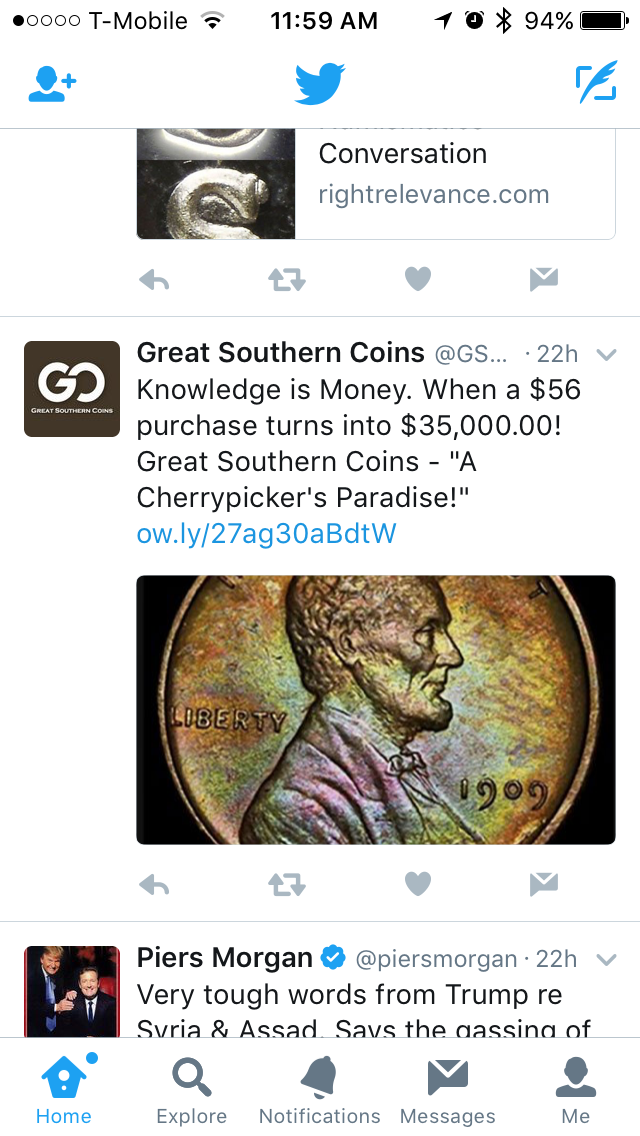Switch to the Explore tab
The image size is (640, 1136).
pyautogui.click(x=191, y=1090)
